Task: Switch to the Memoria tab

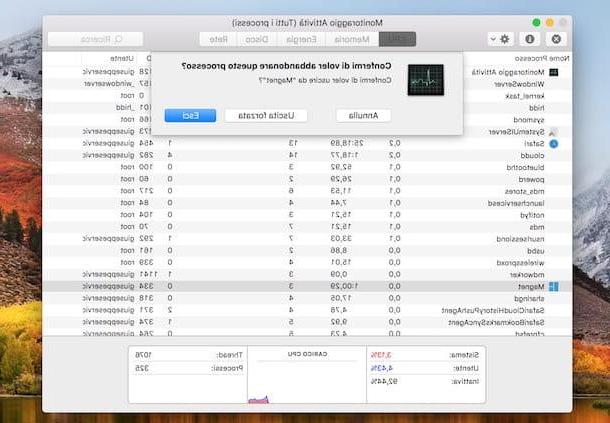Action: click(352, 39)
